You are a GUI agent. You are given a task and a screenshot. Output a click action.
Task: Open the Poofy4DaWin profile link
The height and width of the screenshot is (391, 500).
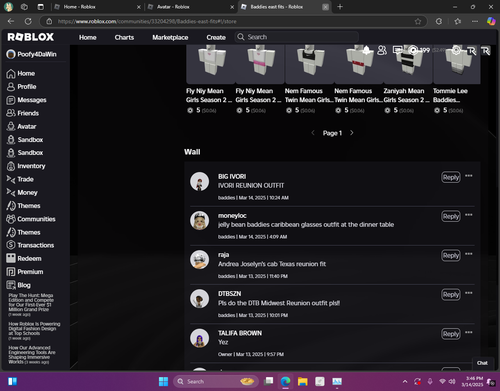tap(32, 54)
